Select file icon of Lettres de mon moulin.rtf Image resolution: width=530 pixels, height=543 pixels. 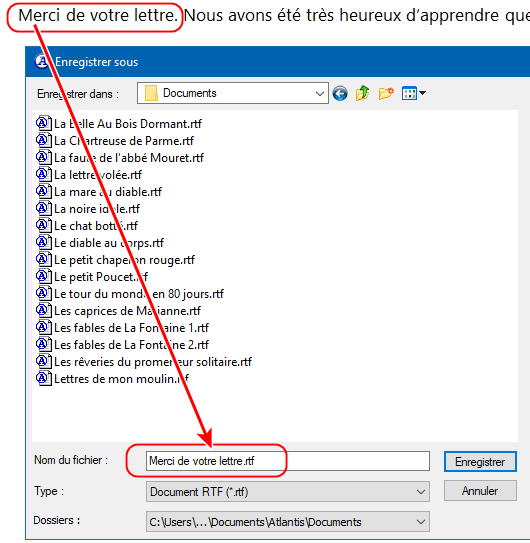pos(44,379)
